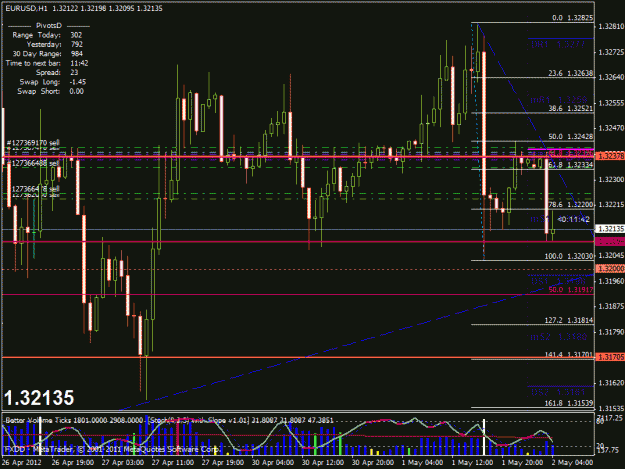
Task: Click the current price tag 1.32135 on axis
Action: tap(610, 229)
